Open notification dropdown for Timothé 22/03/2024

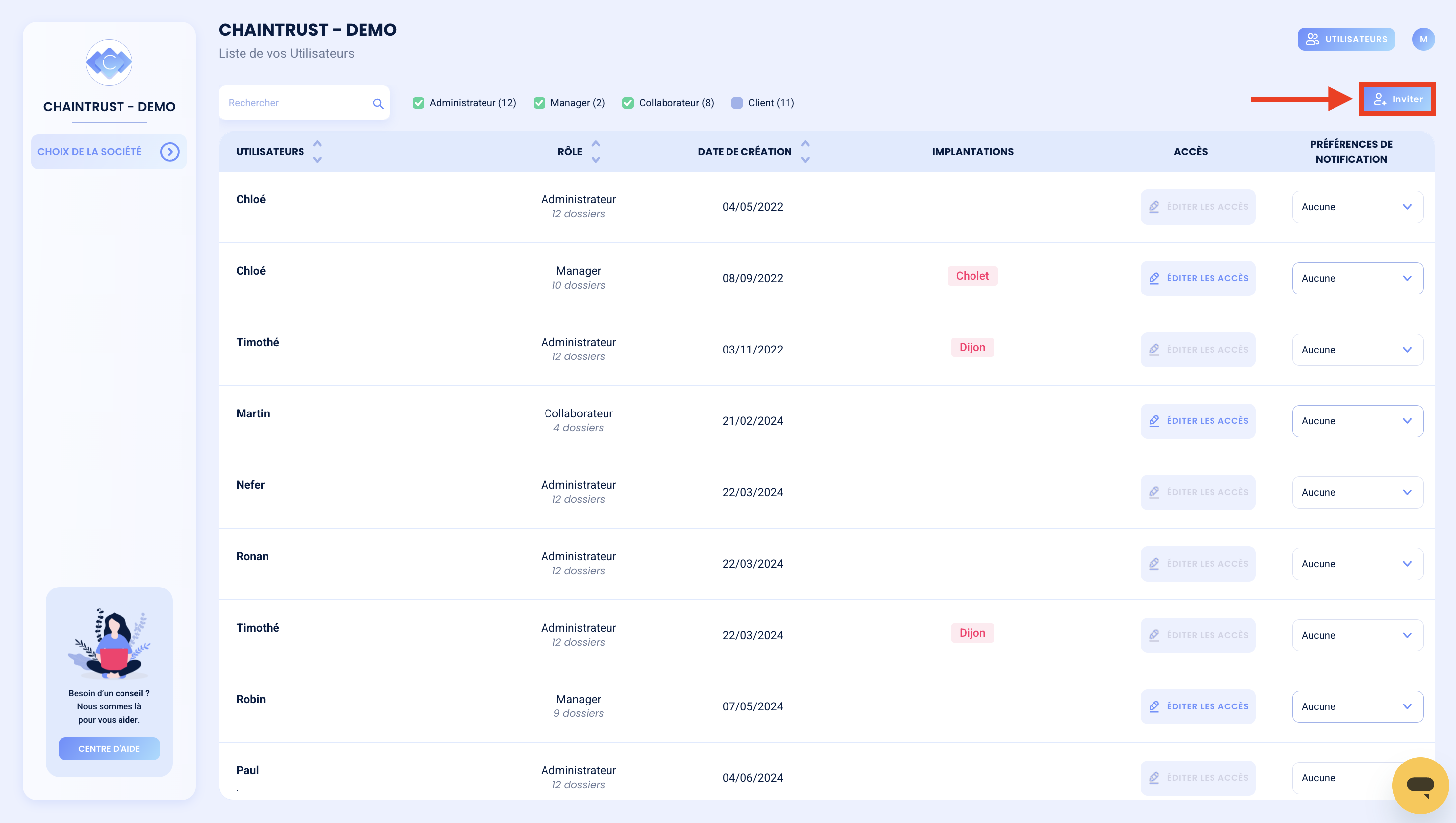point(1358,635)
